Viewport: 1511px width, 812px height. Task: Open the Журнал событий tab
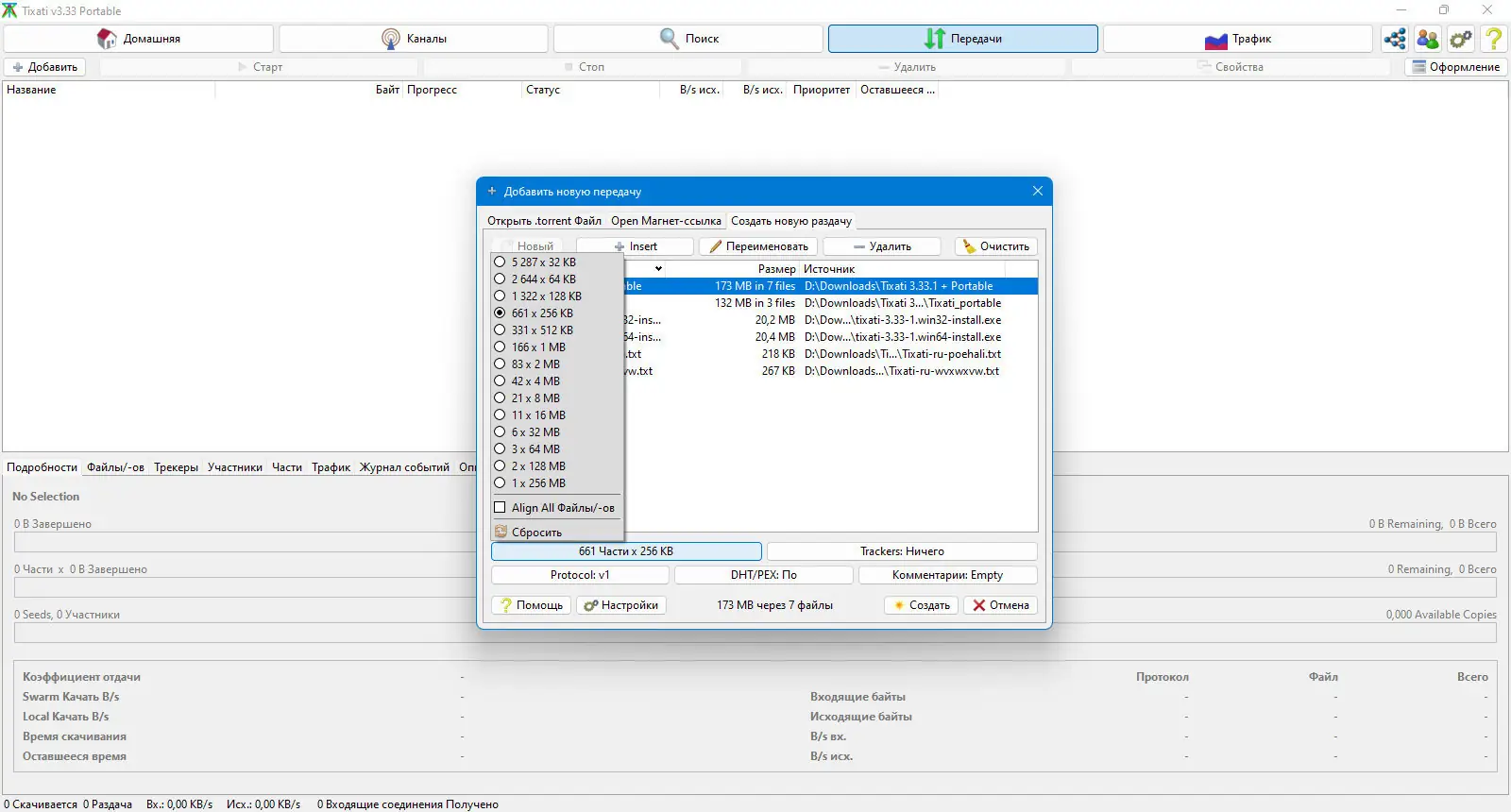click(404, 467)
